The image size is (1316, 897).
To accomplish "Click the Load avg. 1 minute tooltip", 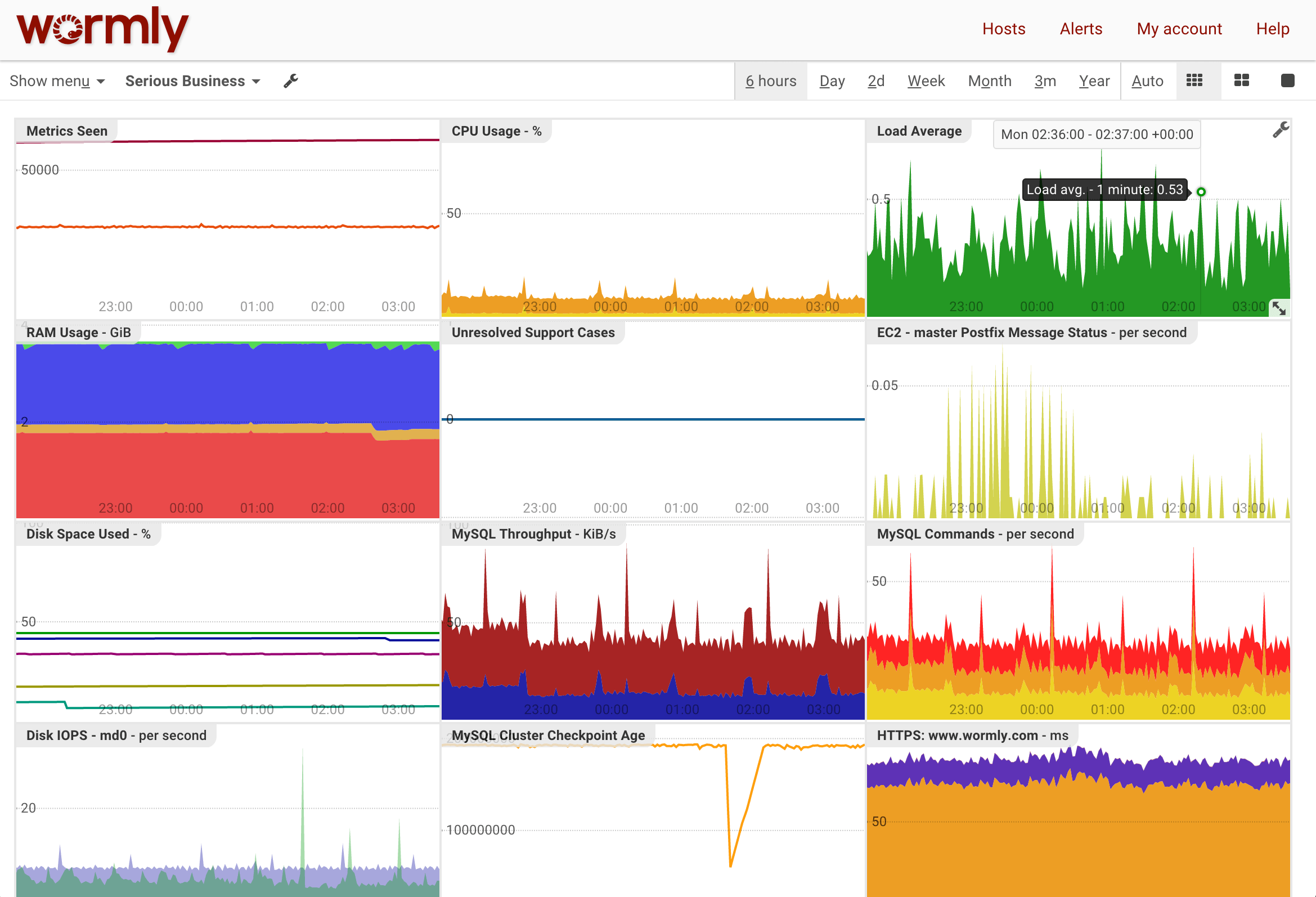I will tap(1105, 190).
